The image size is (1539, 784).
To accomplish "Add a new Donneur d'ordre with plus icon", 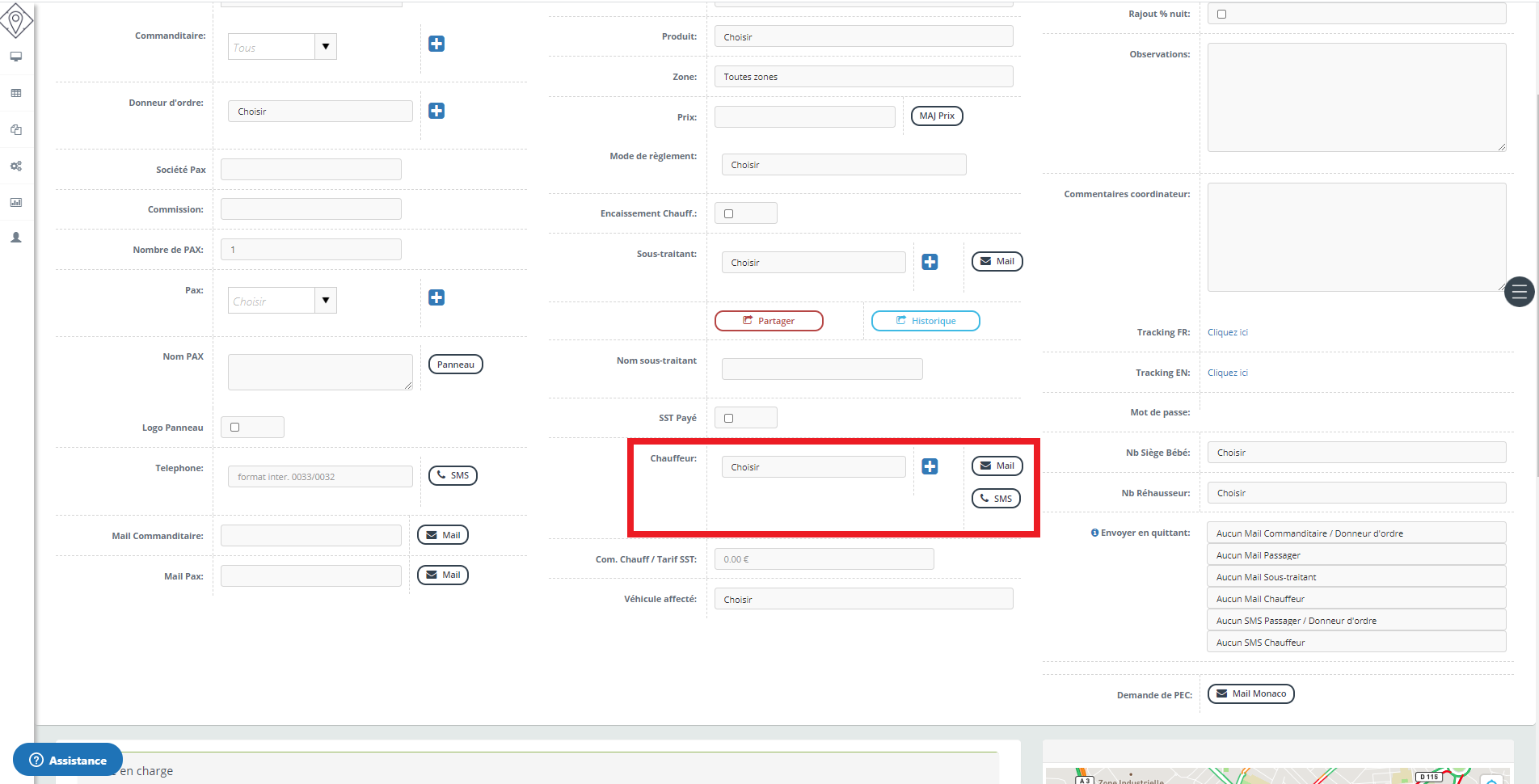I will click(436, 111).
